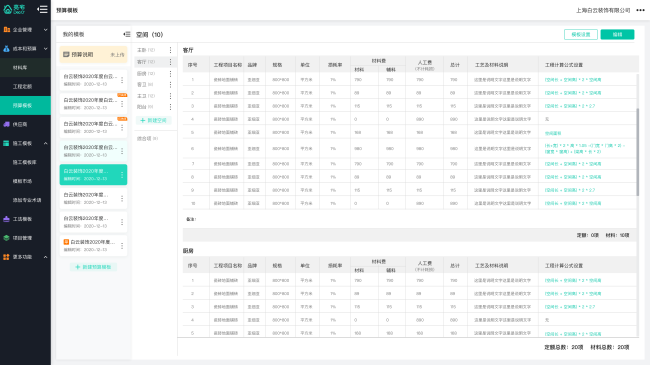Expand the 企业管理 menu chevron
650x365 pixels.
coord(46,30)
